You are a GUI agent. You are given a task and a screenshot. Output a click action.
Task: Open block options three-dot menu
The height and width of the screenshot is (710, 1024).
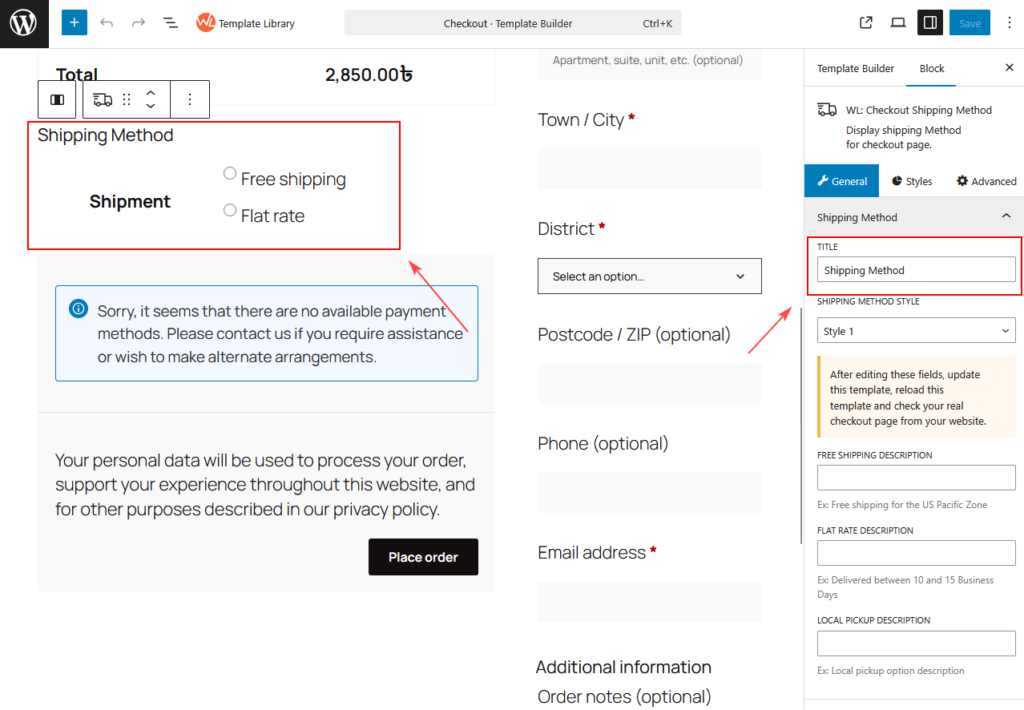click(x=190, y=100)
